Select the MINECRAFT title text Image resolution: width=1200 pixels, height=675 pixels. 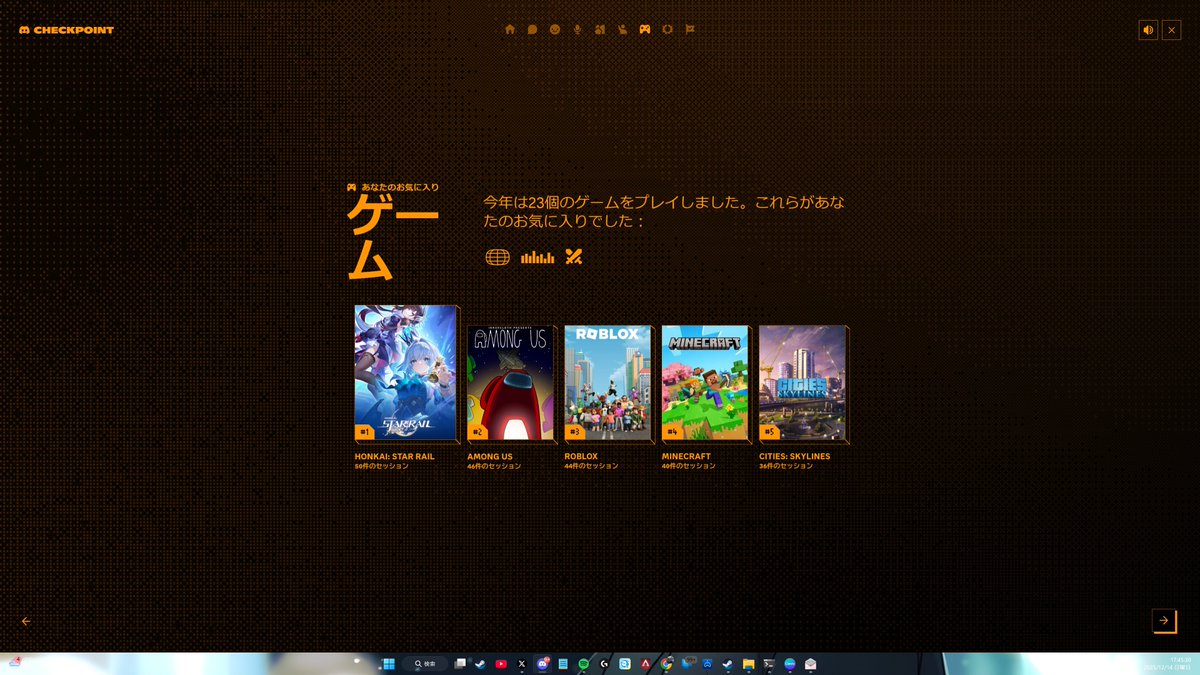pyautogui.click(x=687, y=457)
